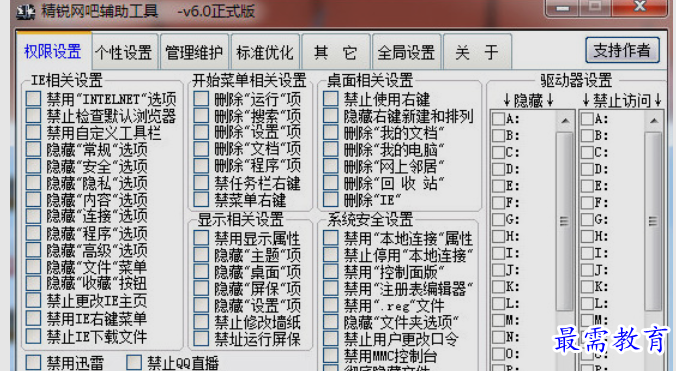Open the 关于 tab

pos(477,53)
